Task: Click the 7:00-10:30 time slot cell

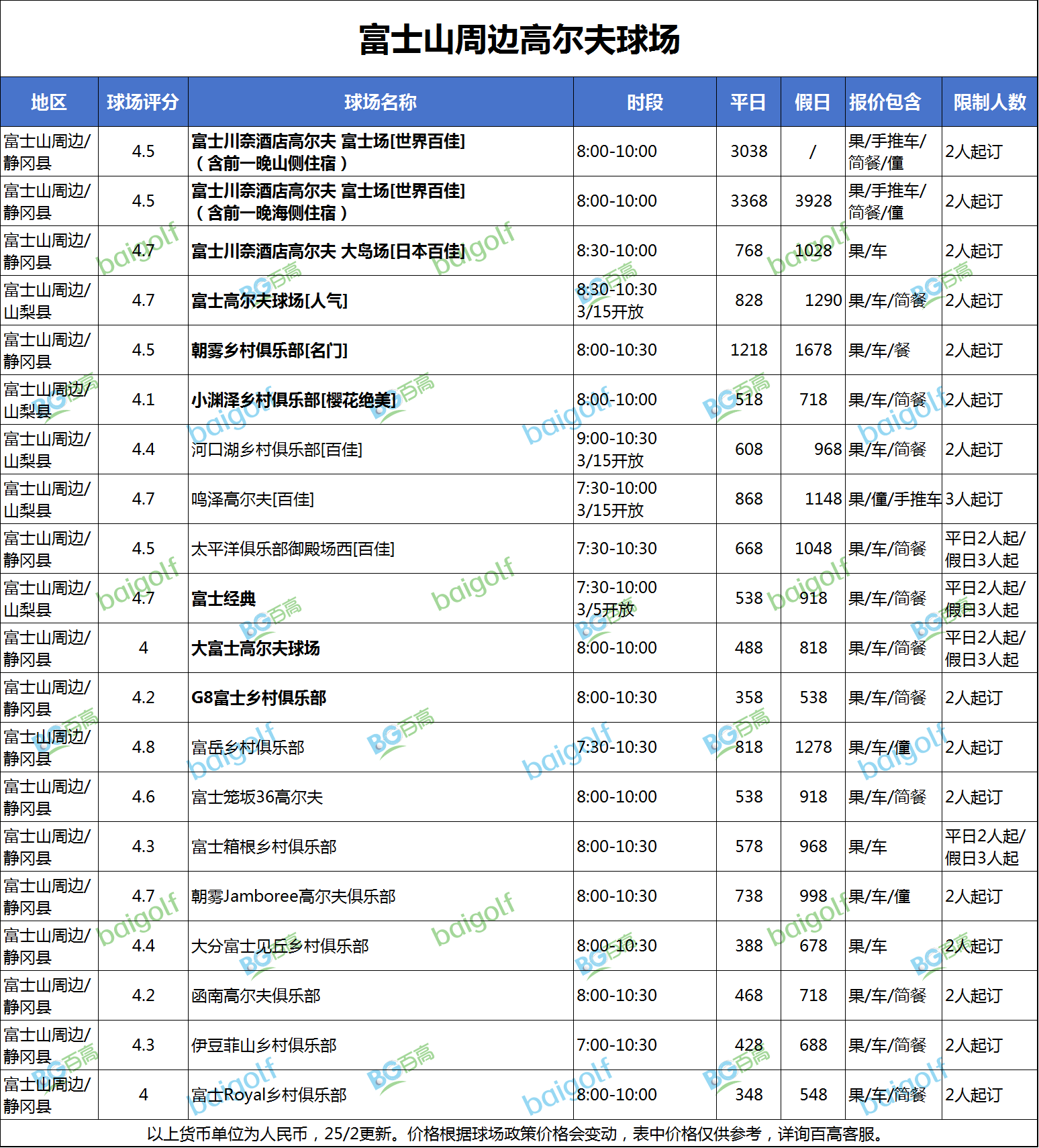Action: click(616, 1045)
